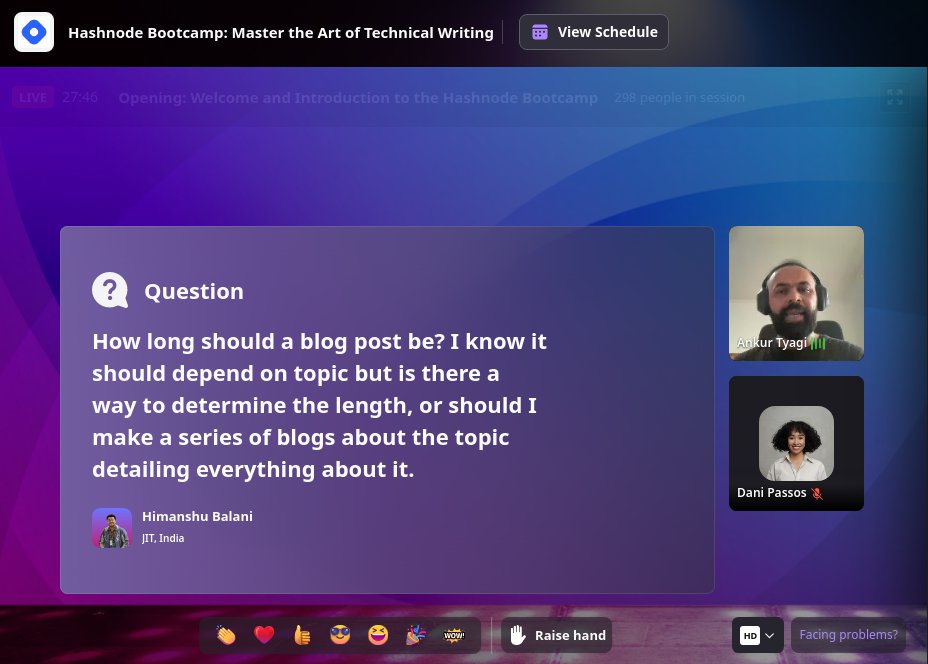Click the Facing problems? link
This screenshot has height=664, width=928.
[x=848, y=634]
